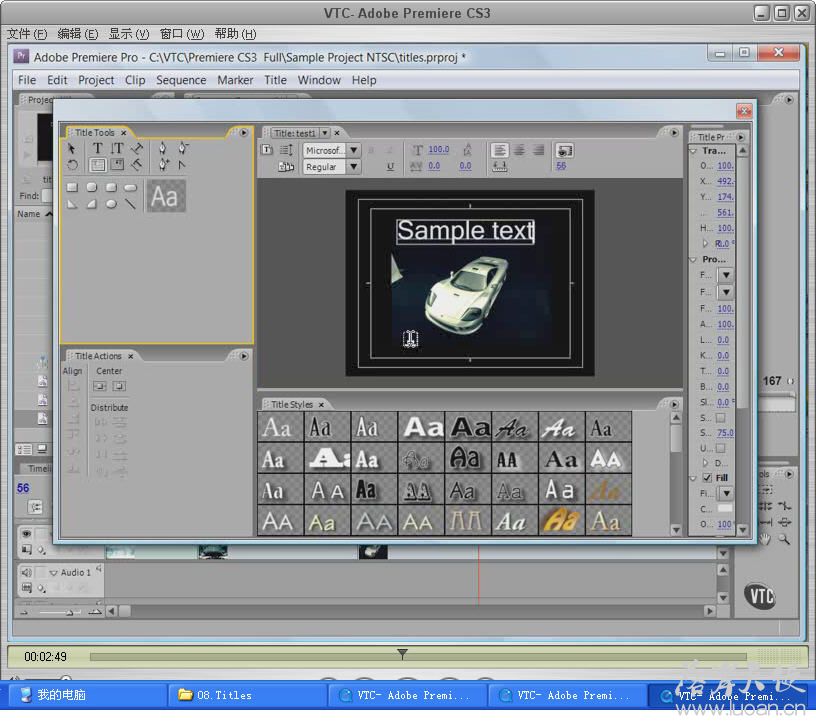The height and width of the screenshot is (725, 816).
Task: Toggle Audio 1 track speaker output
Action: (x=27, y=572)
